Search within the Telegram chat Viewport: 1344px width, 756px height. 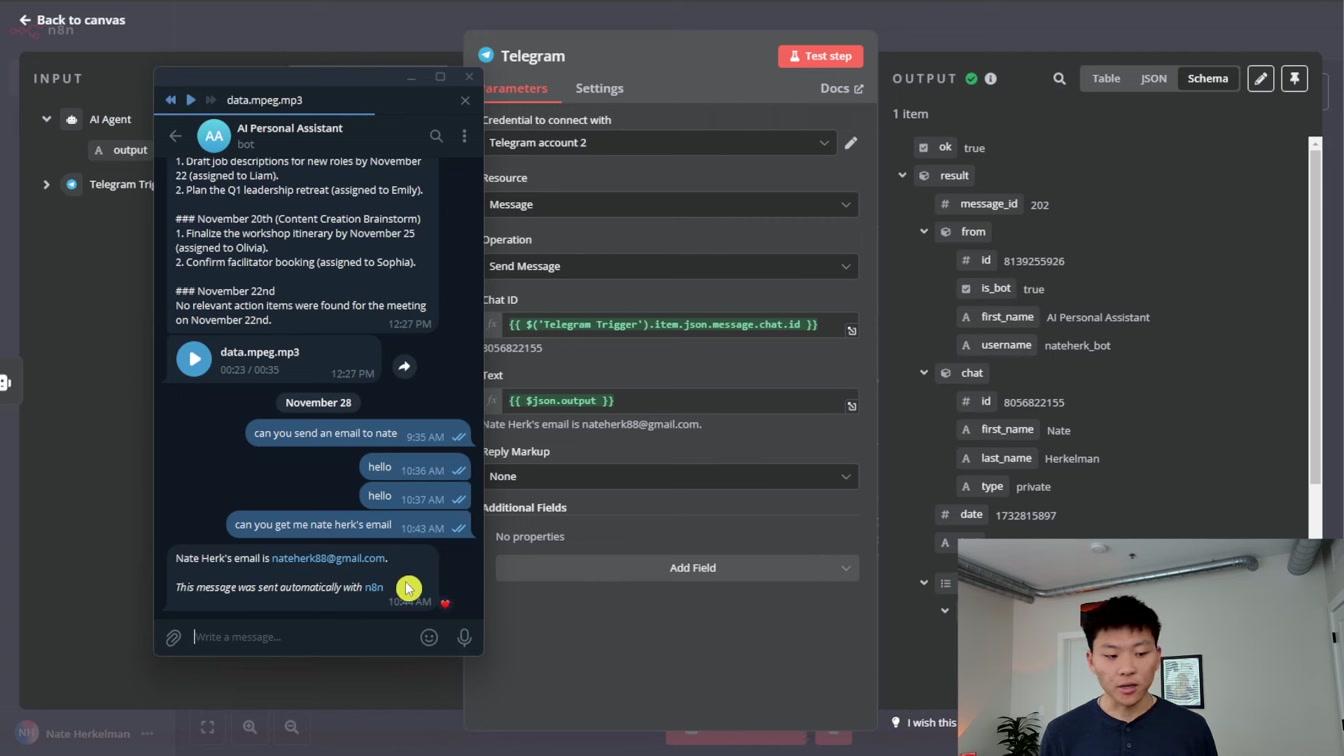coord(436,136)
